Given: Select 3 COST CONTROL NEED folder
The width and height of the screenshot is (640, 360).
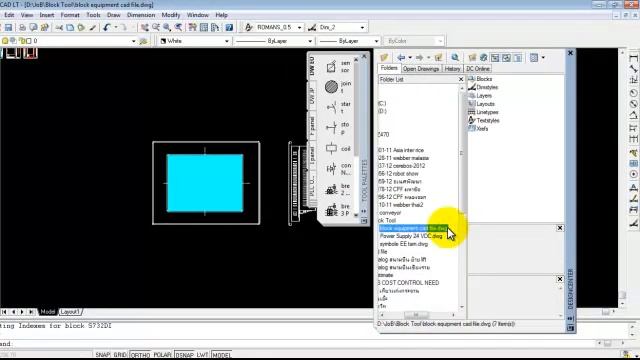Looking at the screenshot, I should [x=409, y=282].
